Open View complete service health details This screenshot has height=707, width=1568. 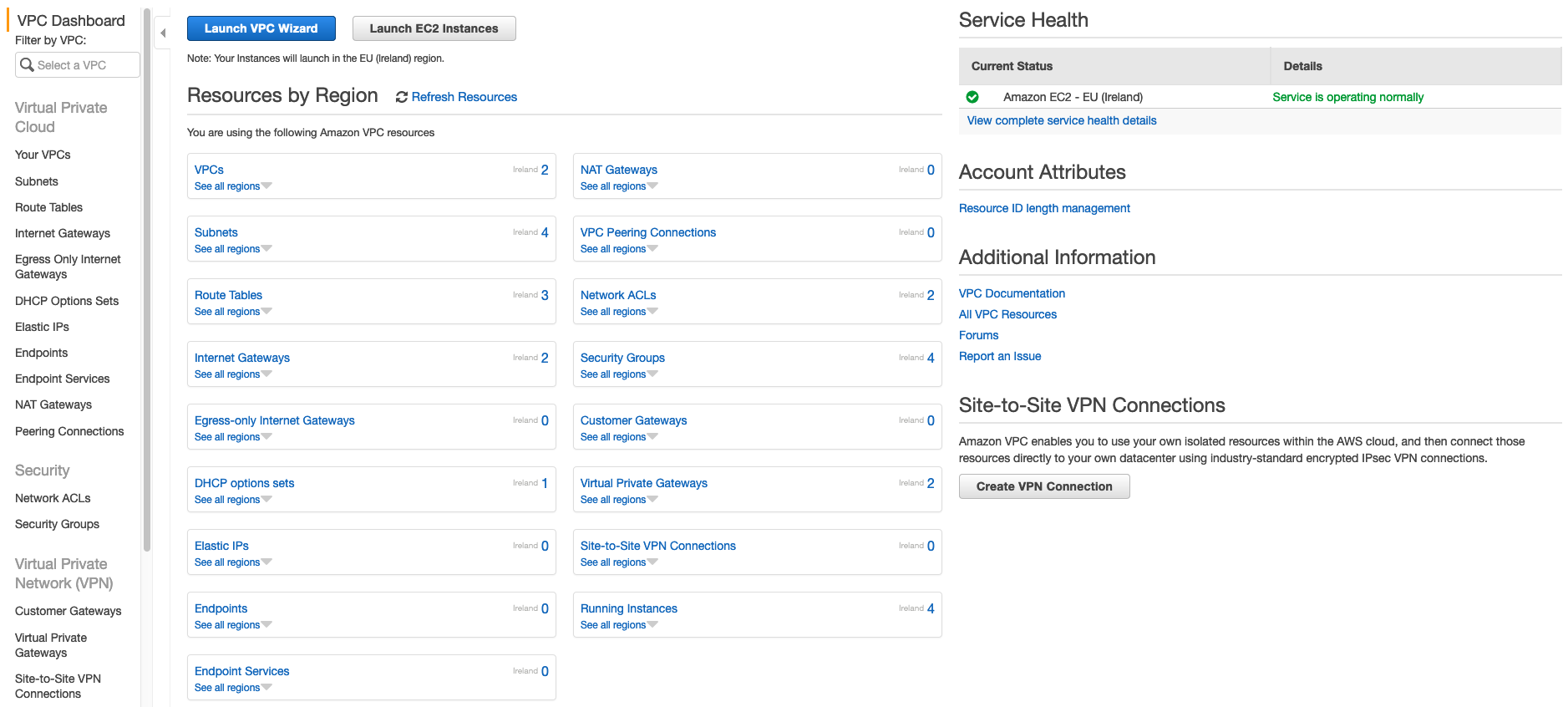coord(1062,120)
